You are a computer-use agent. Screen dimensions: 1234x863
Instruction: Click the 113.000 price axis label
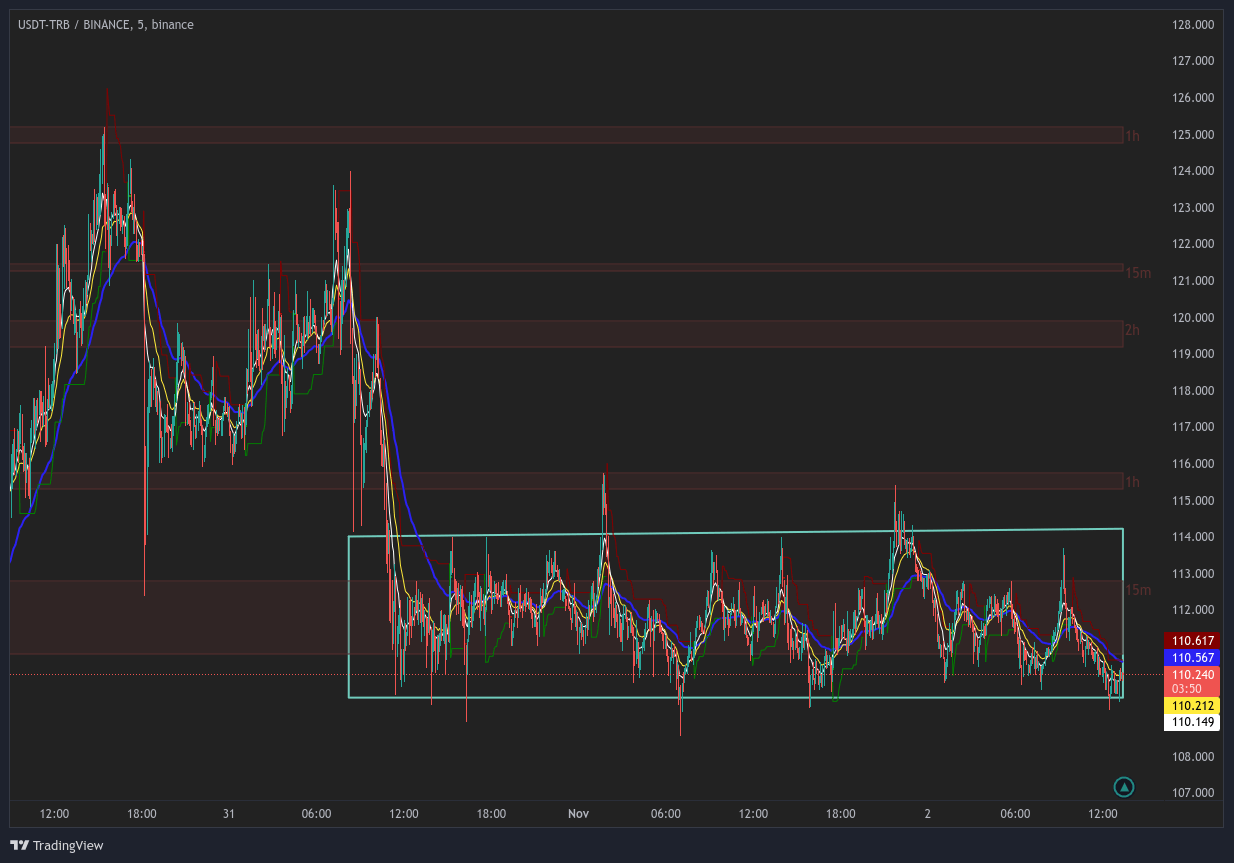point(1191,574)
